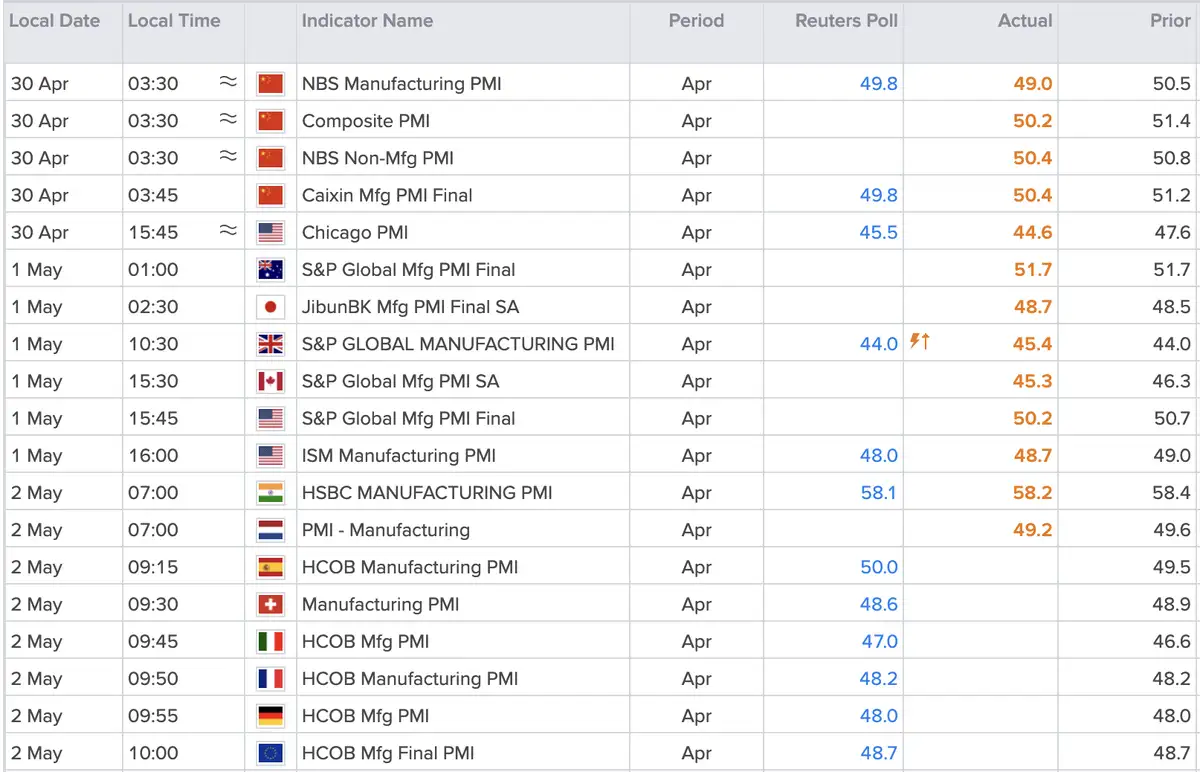1200x772 pixels.
Task: Click the Netherlands flag beside PMI - Manufacturing
Action: [x=270, y=530]
